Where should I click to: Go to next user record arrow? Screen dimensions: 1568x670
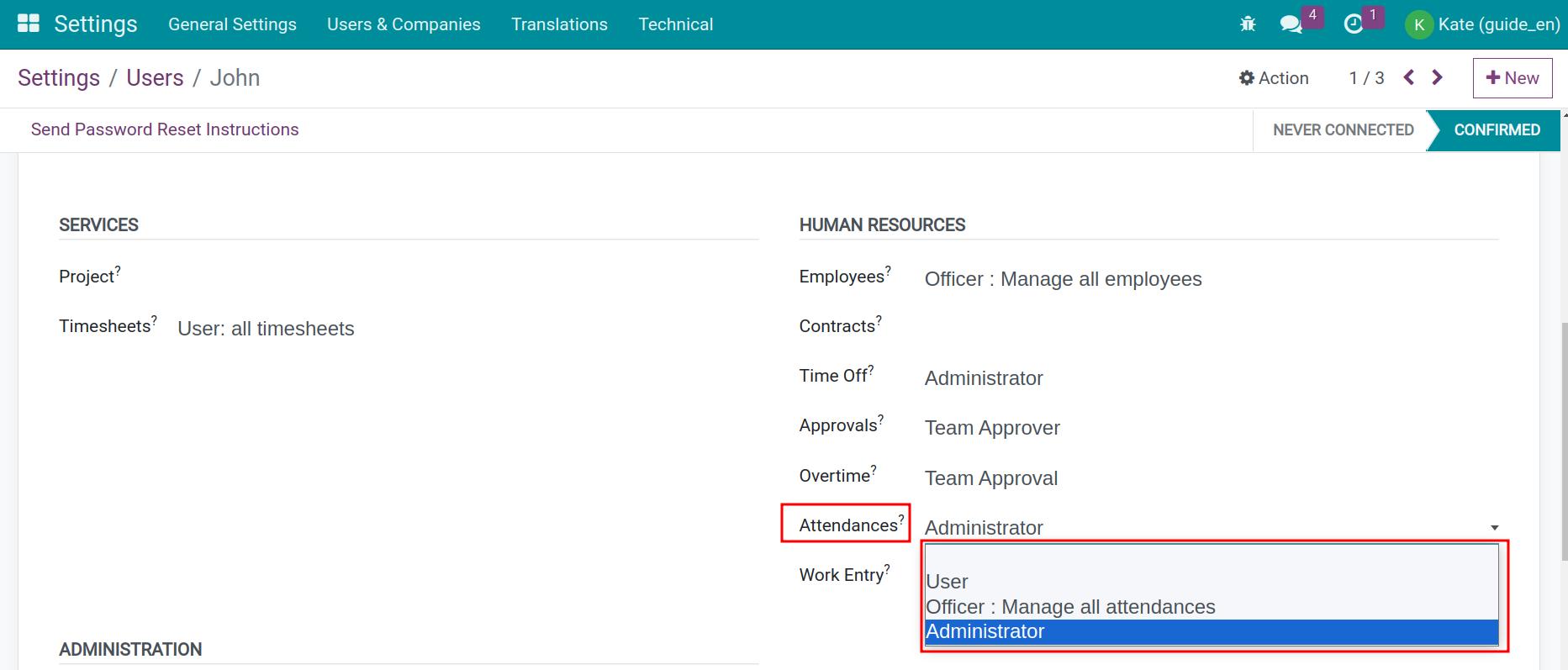coord(1438,77)
